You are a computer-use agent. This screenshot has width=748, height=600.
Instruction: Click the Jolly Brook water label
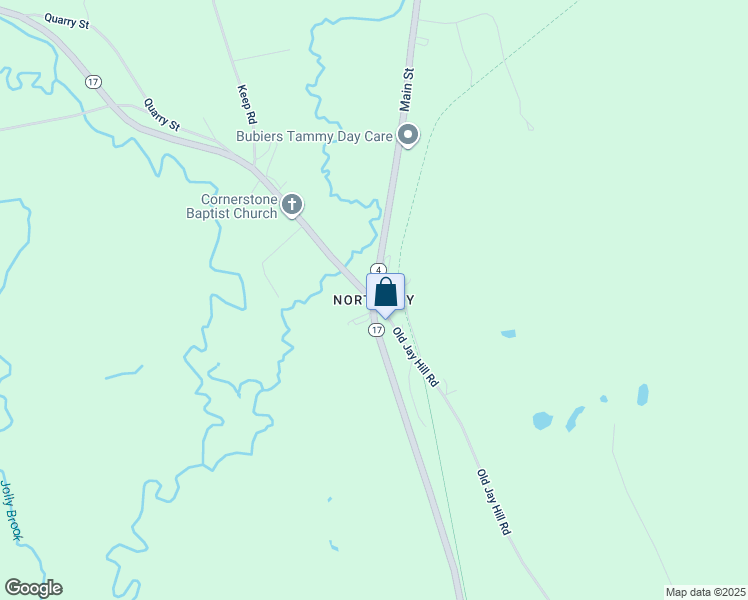(x=11, y=510)
